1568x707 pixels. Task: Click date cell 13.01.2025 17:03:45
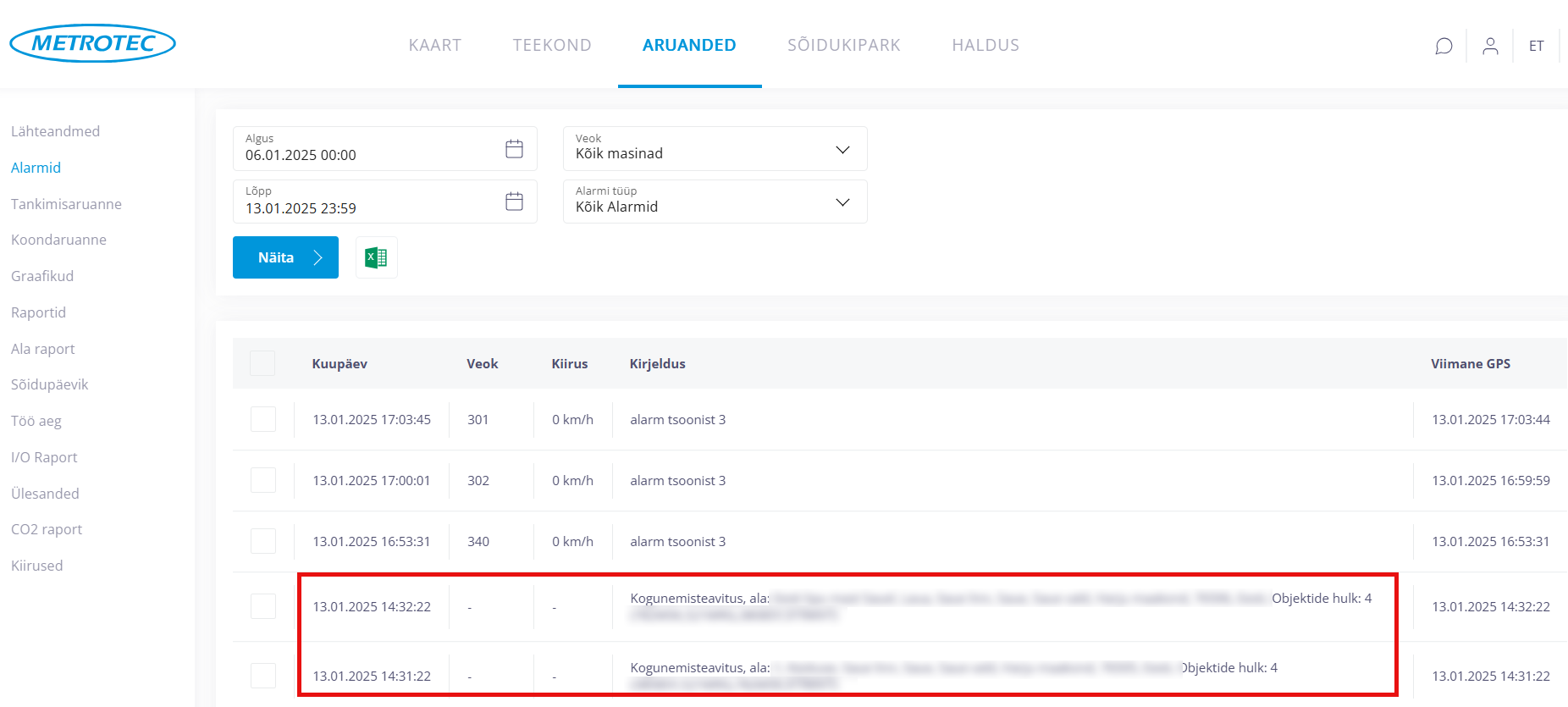point(372,419)
